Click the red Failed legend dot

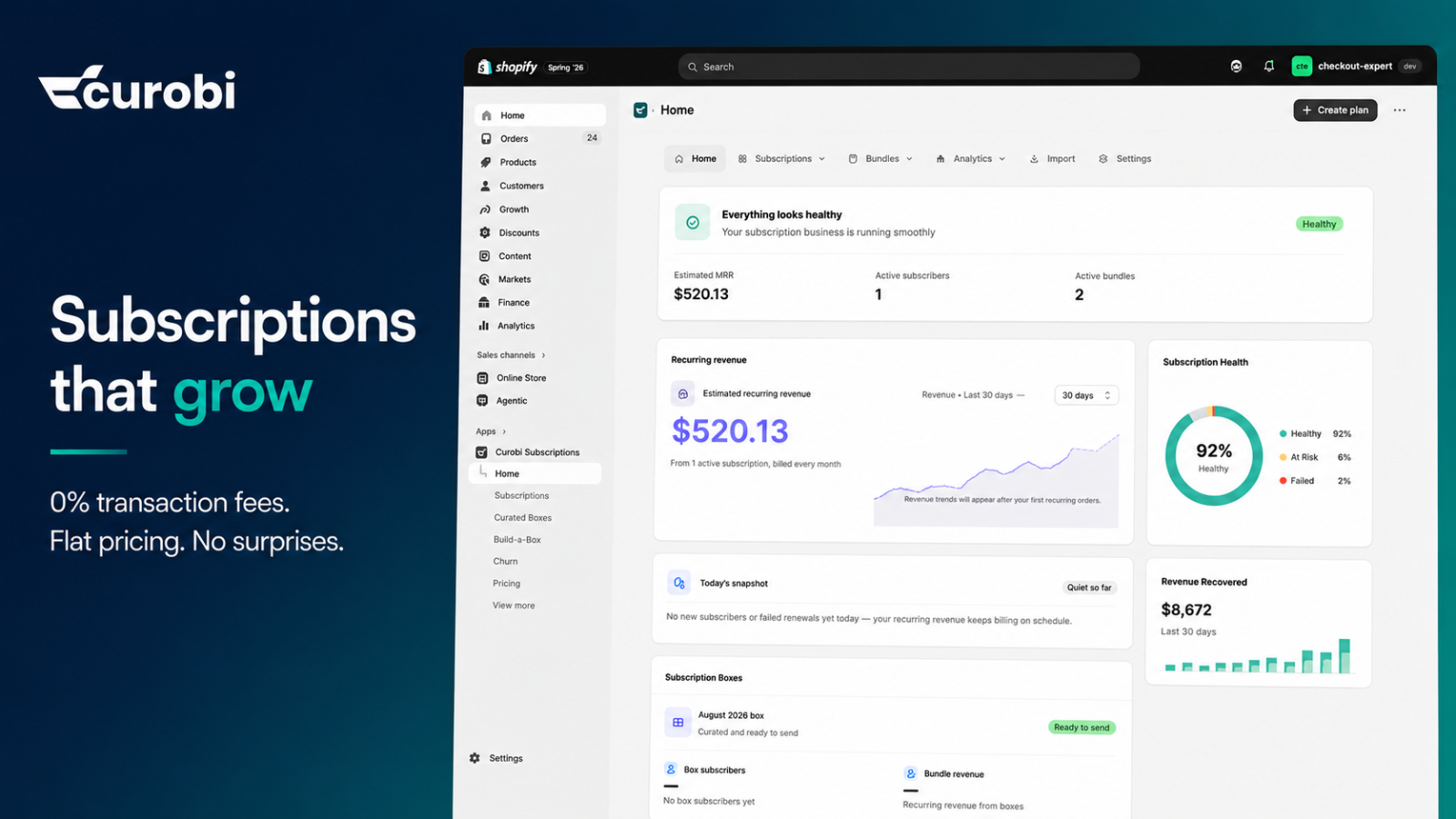tap(1283, 480)
